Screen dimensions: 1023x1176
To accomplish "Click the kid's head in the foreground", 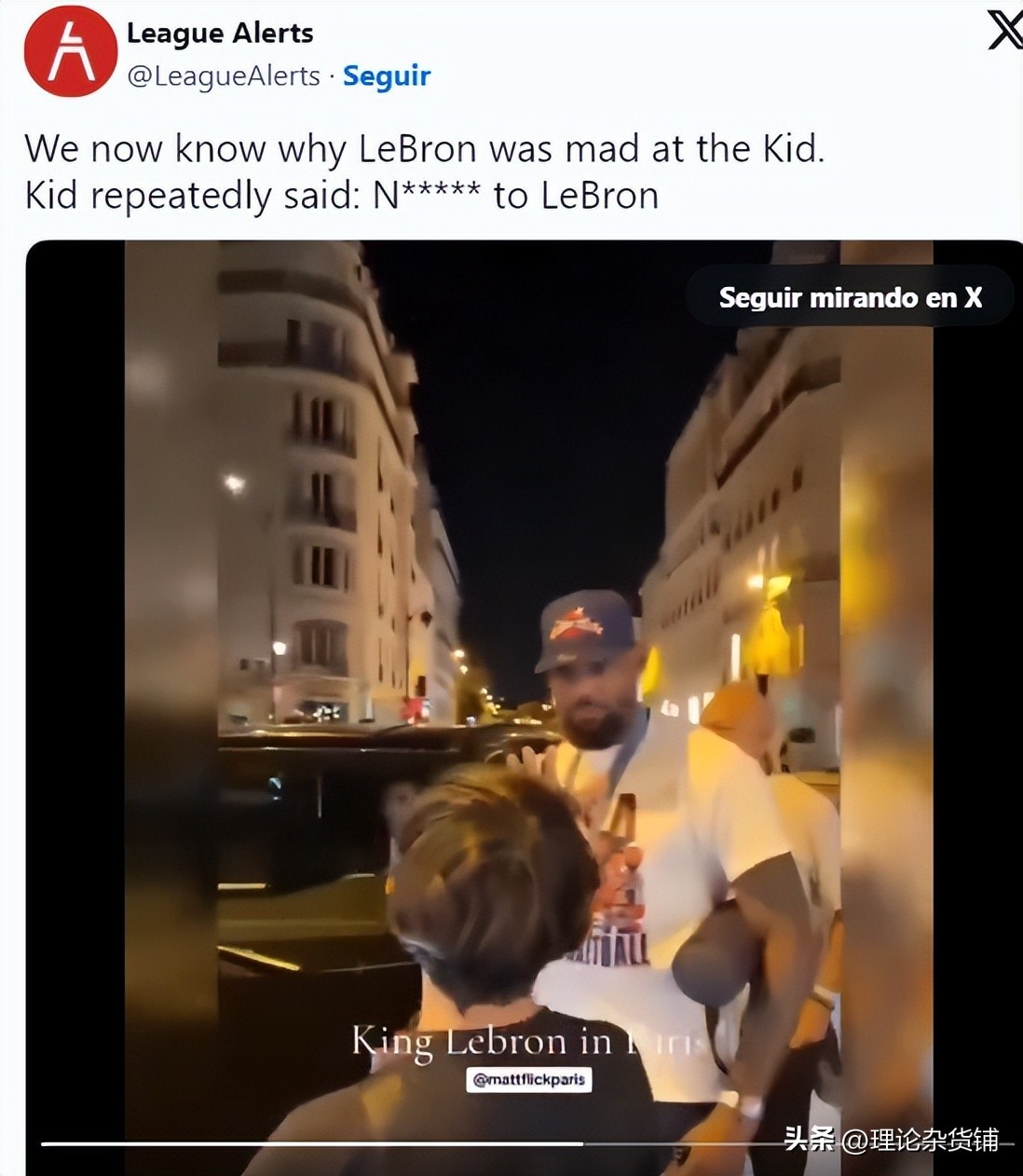I will pyautogui.click(x=493, y=882).
